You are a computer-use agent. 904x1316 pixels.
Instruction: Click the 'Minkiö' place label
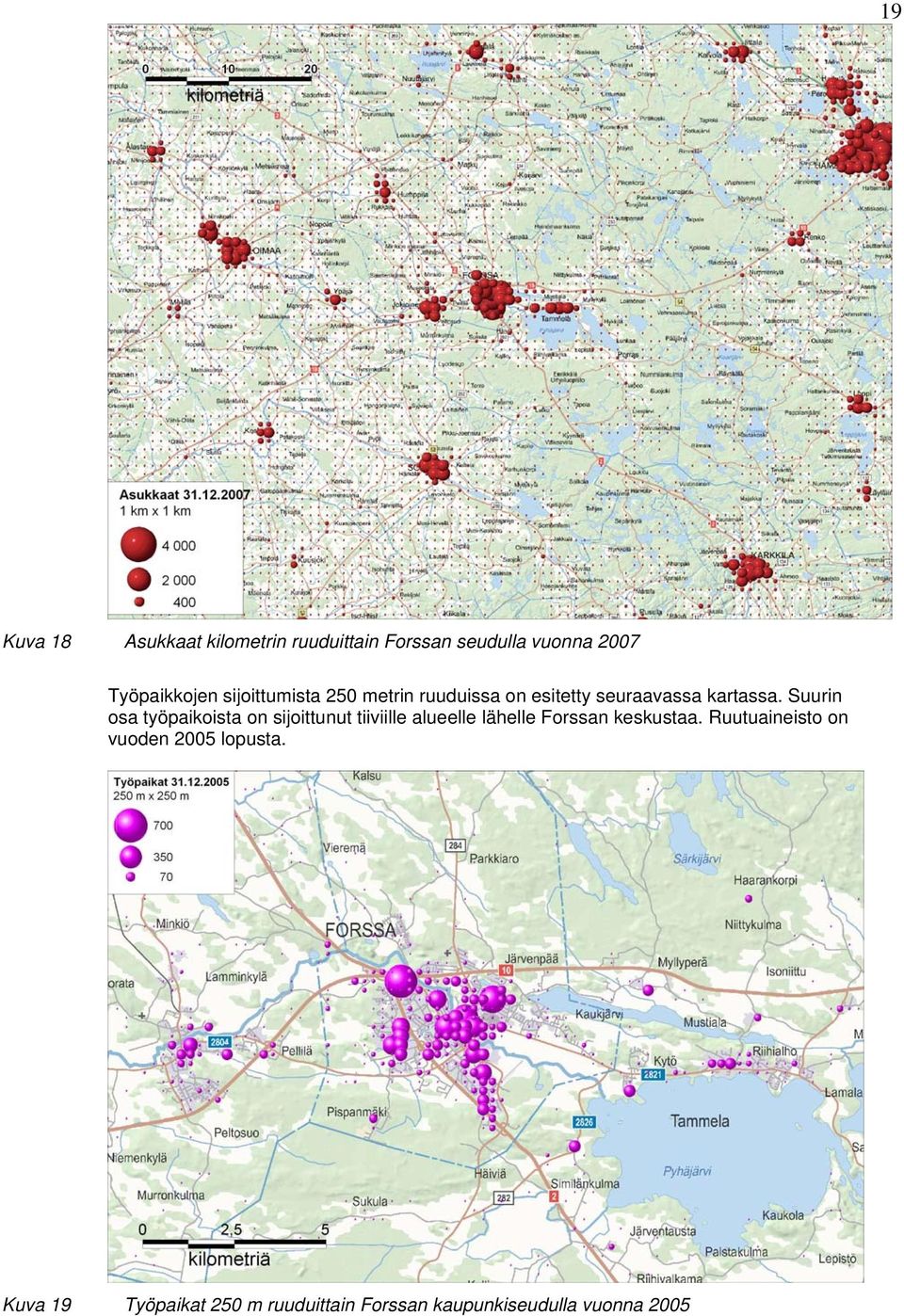click(x=172, y=923)
